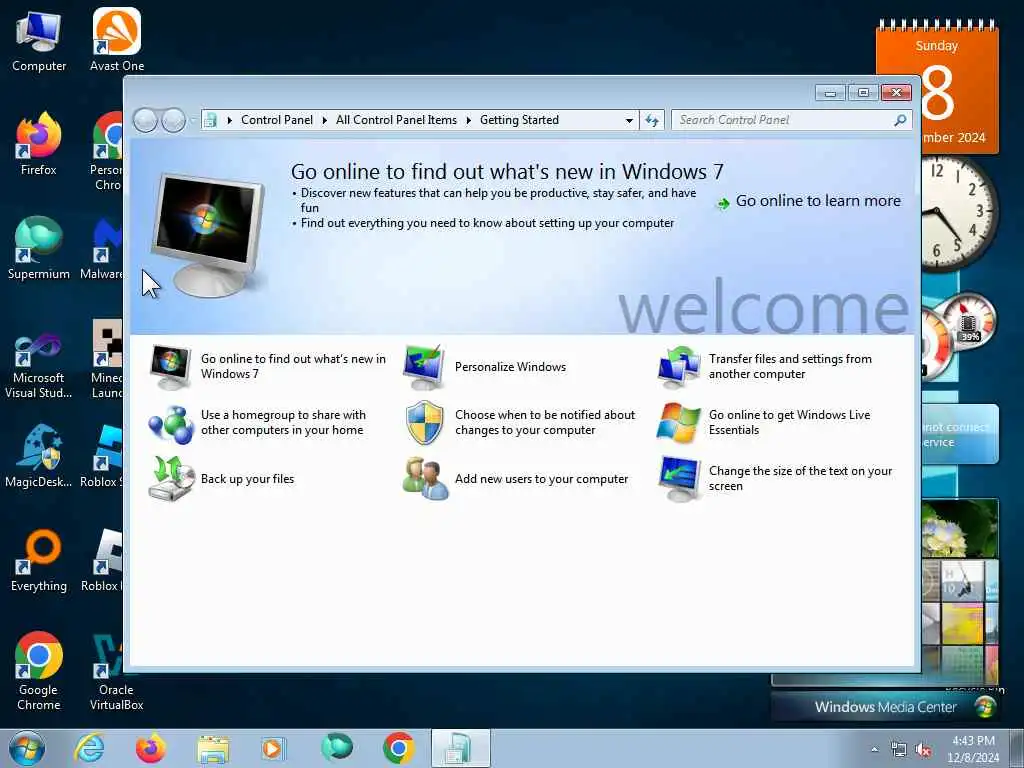Click the slideshow flower picture gadget
Image resolution: width=1024 pixels, height=768 pixels.
pos(959,528)
